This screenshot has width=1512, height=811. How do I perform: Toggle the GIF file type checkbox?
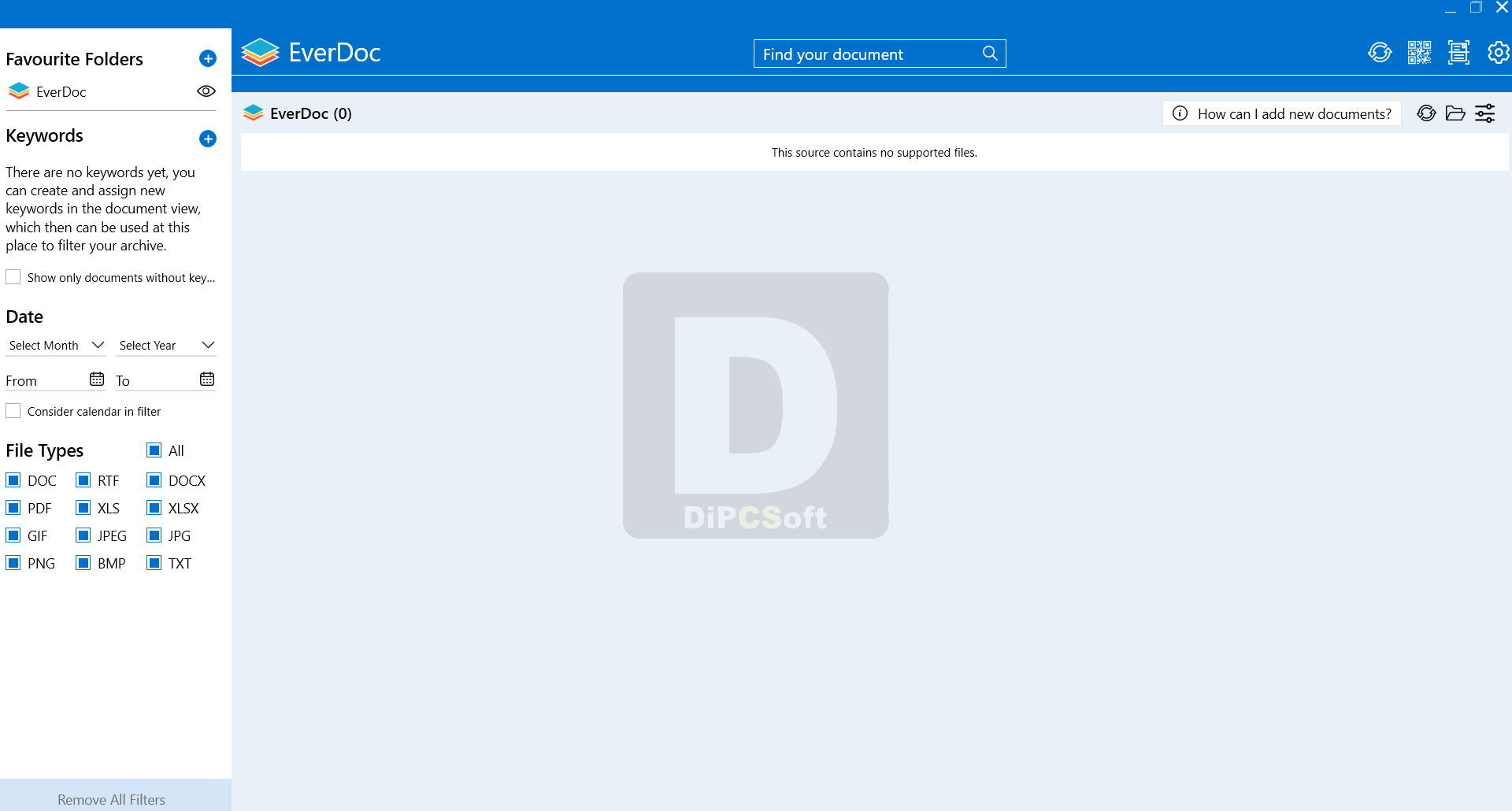tap(13, 535)
